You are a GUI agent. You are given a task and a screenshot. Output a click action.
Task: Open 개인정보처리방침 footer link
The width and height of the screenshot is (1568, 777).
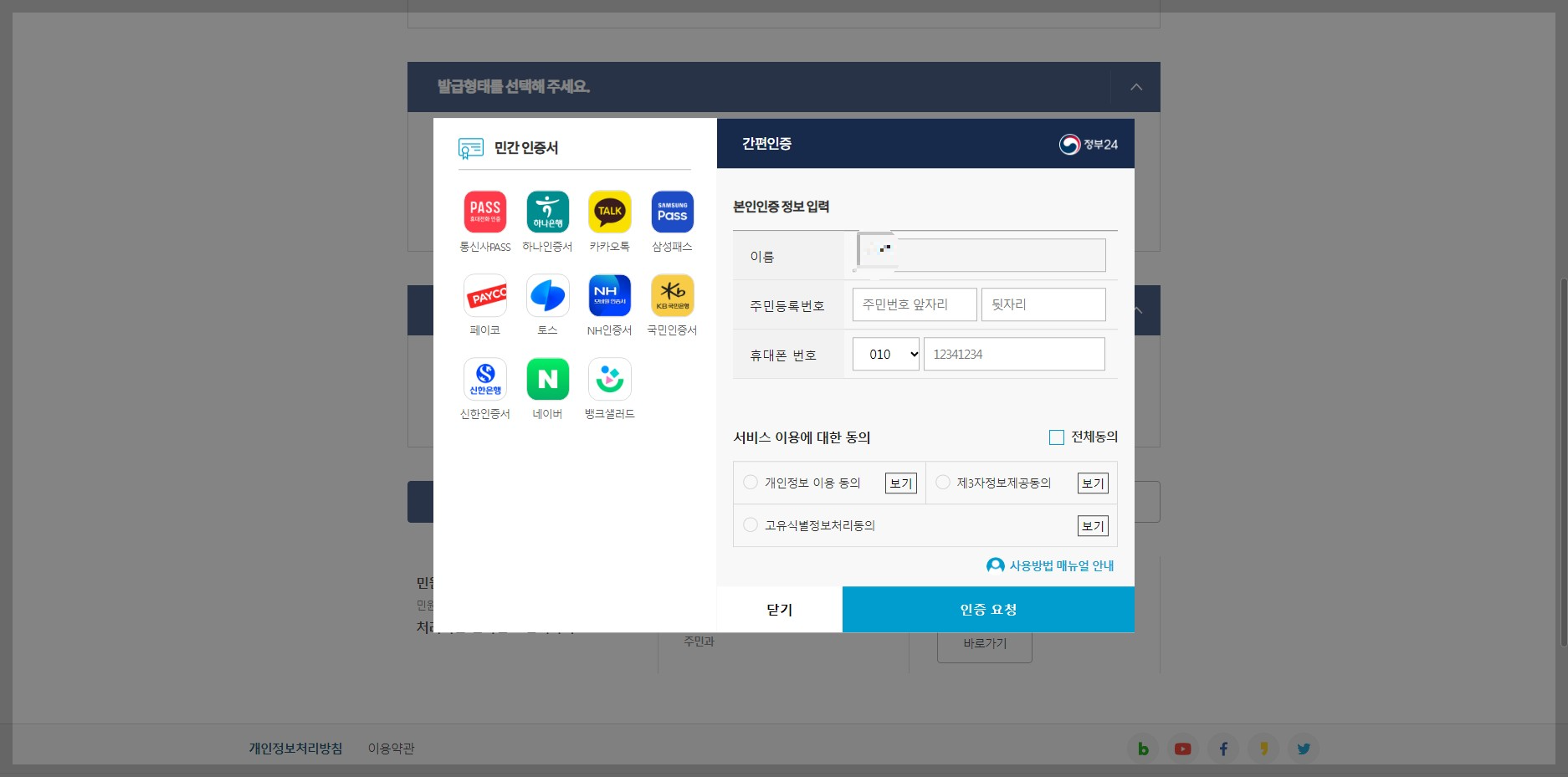pos(295,749)
